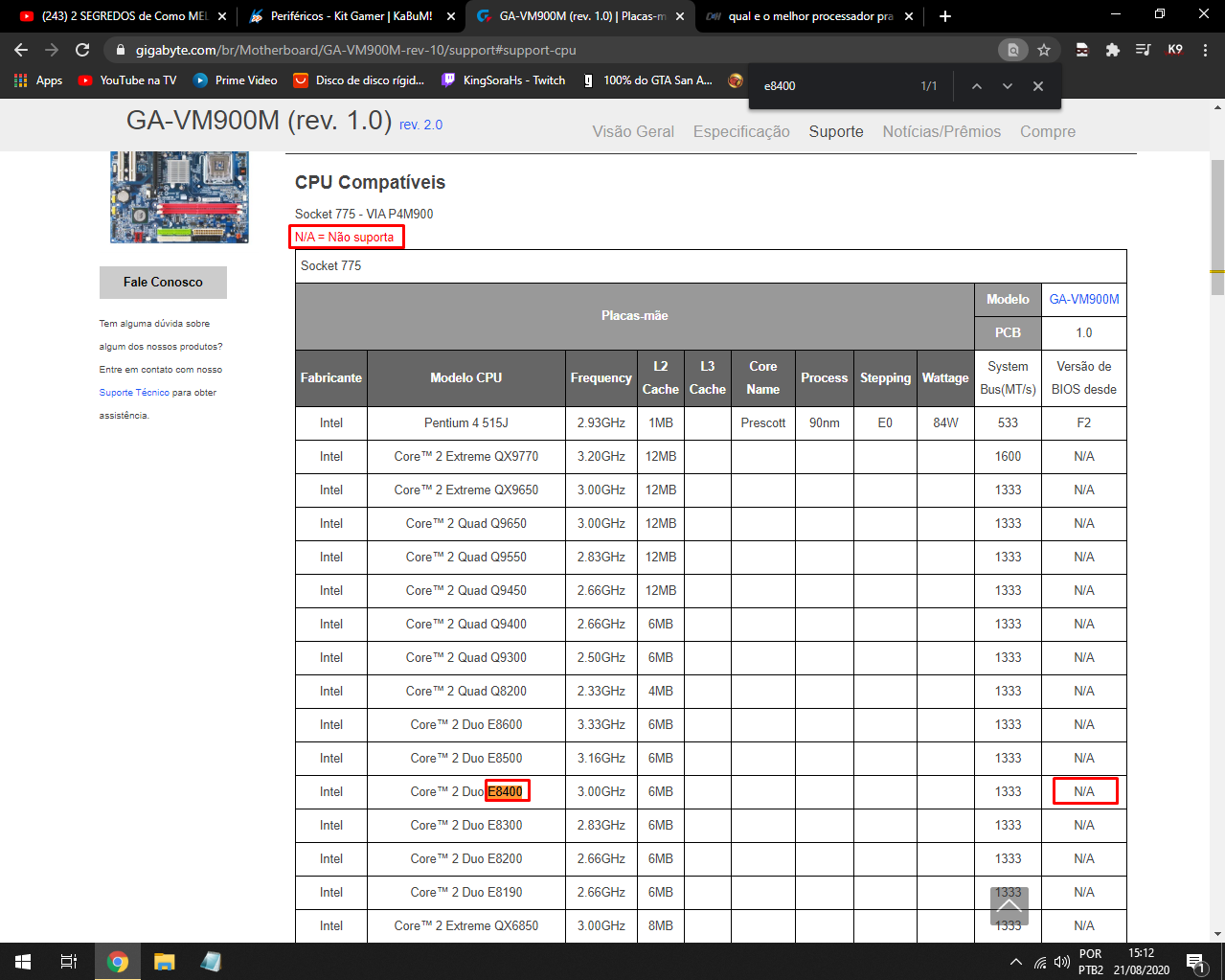Image resolution: width=1225 pixels, height=980 pixels.
Task: Reload the Gigabyte support page
Action: click(x=82, y=50)
